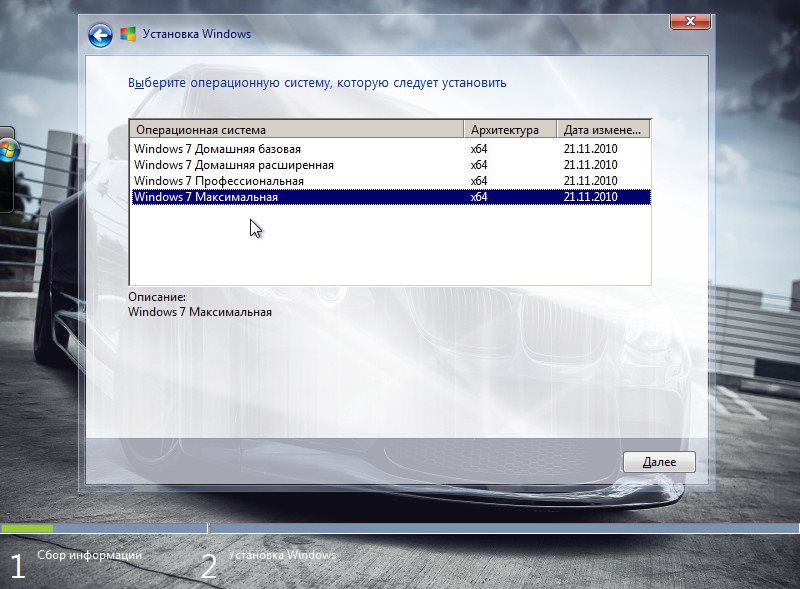The width and height of the screenshot is (800, 589).
Task: Close the Установка Windows dialog
Action: tap(690, 21)
